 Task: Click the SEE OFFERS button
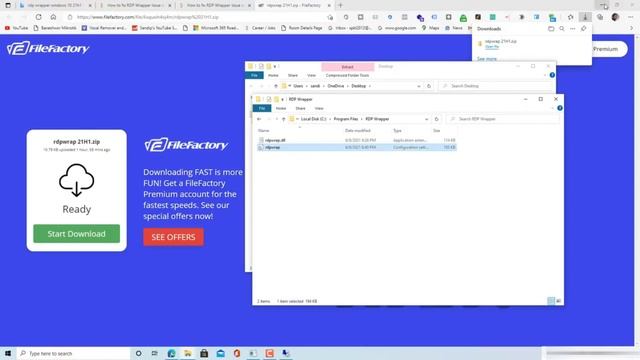pos(173,237)
